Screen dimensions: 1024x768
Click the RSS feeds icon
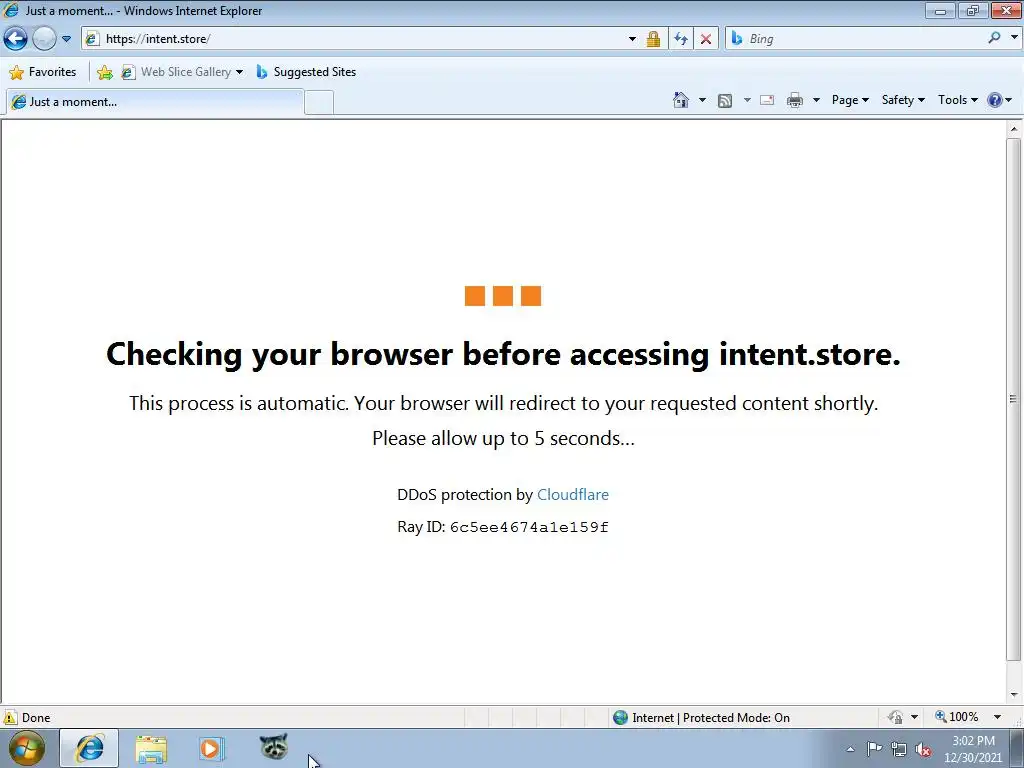click(x=725, y=101)
